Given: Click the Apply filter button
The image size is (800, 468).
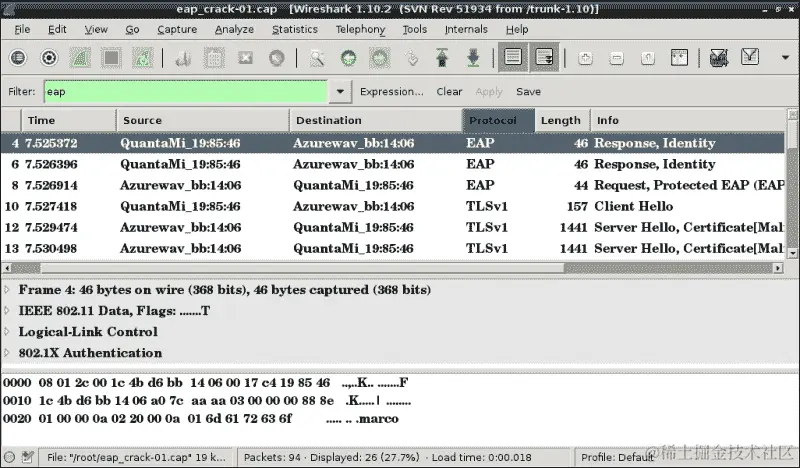Looking at the screenshot, I should tap(489, 92).
